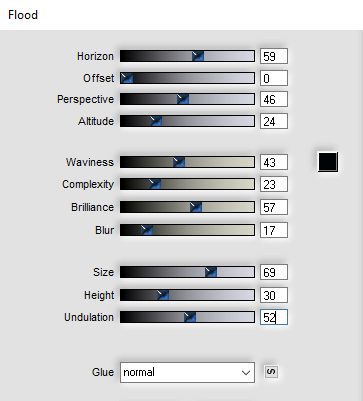Click the Brilliance slider thumb

coord(196,207)
